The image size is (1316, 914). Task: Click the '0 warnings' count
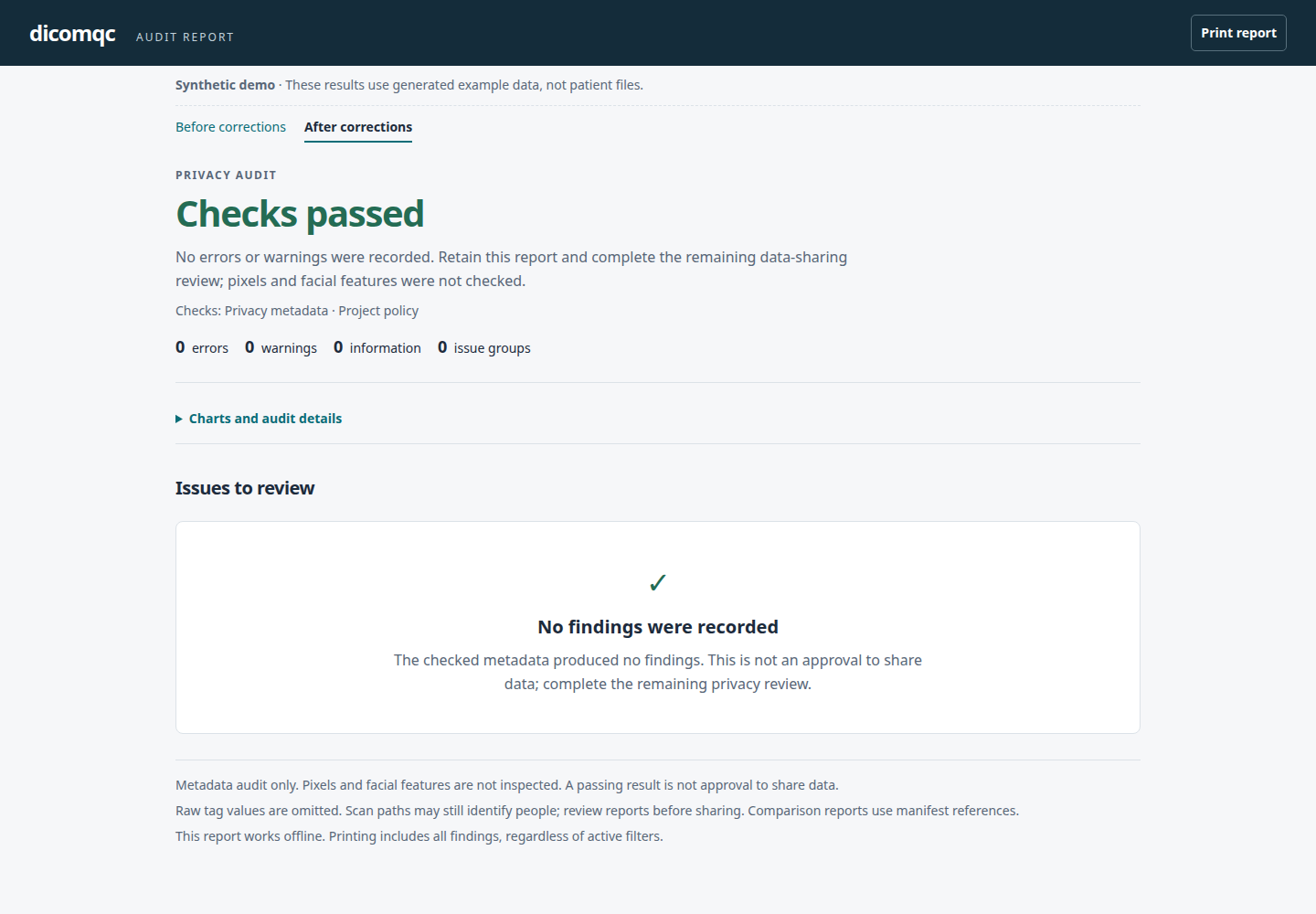point(281,347)
